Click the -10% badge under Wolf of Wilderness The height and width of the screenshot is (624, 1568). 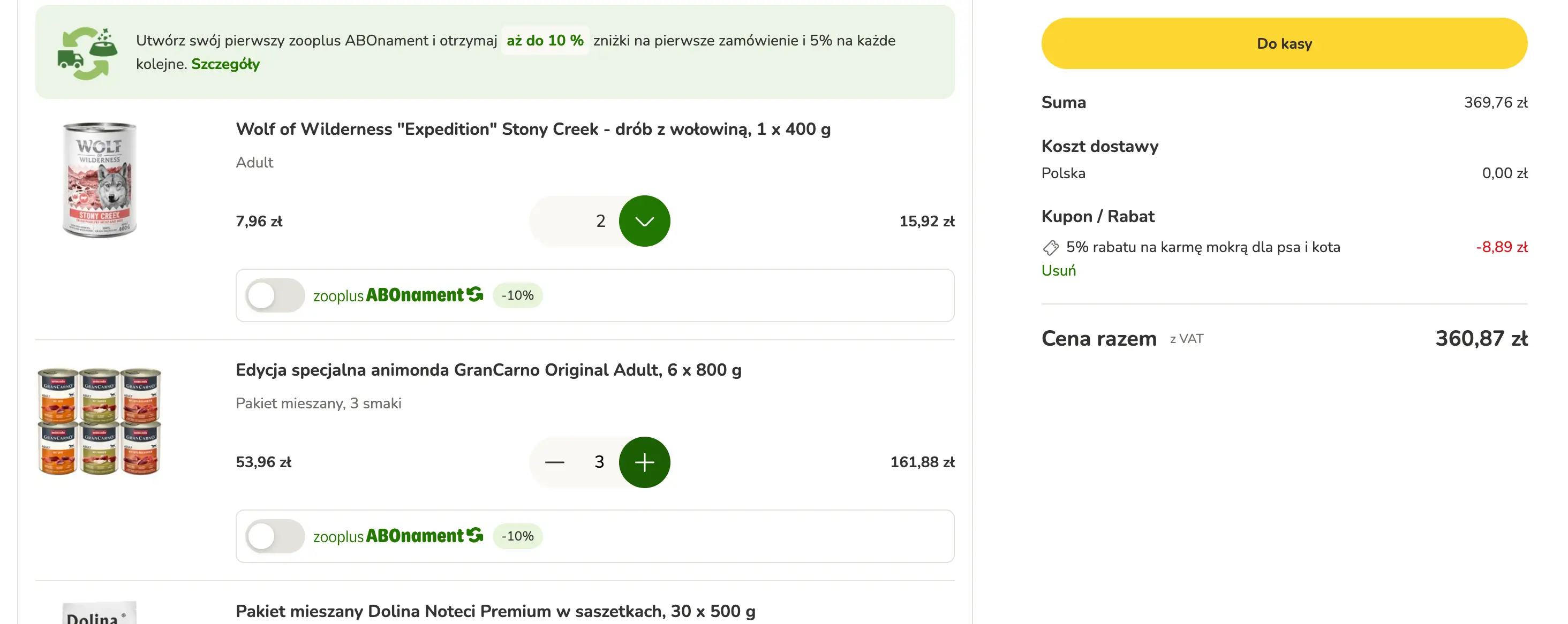coord(517,295)
